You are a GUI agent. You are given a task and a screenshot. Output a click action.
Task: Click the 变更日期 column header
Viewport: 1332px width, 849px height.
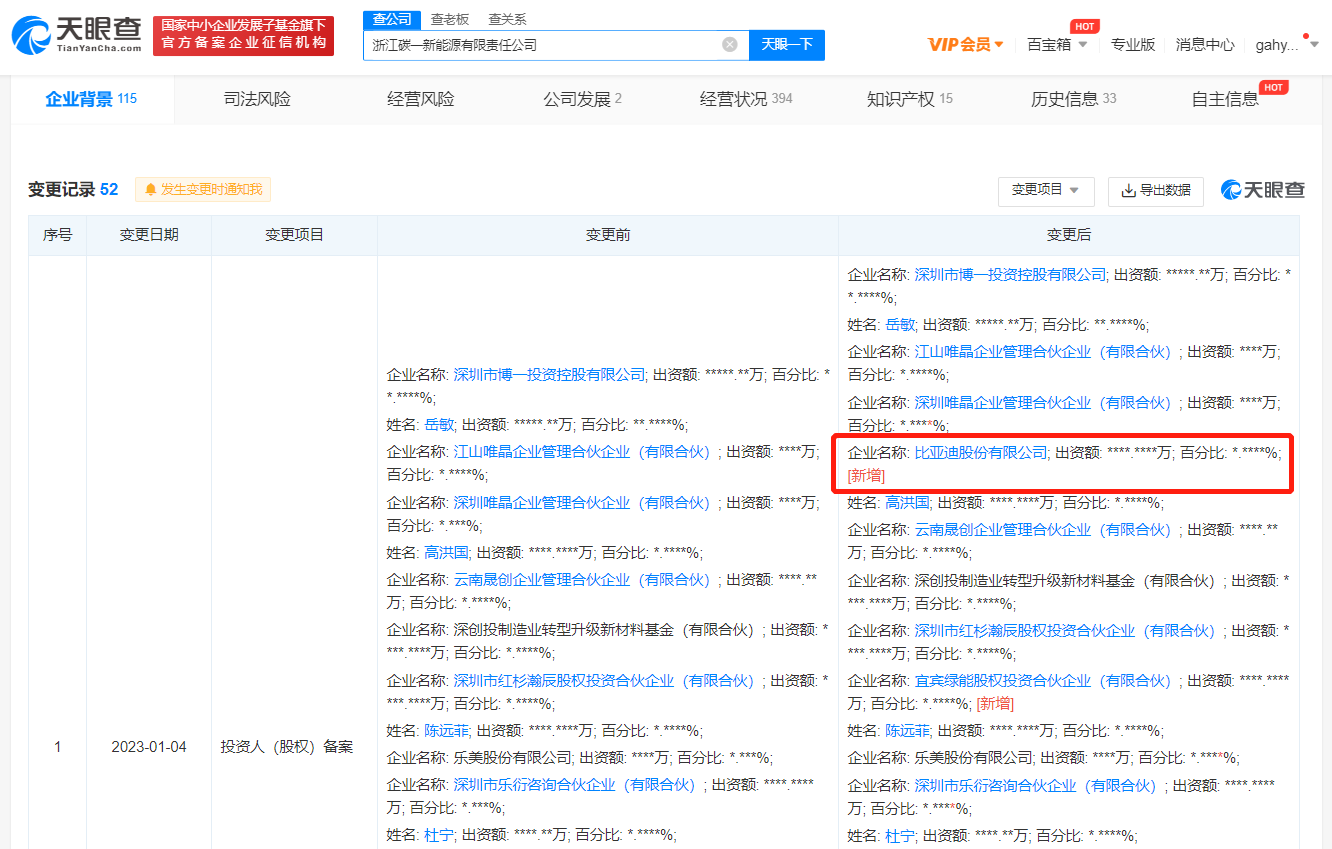coord(149,235)
